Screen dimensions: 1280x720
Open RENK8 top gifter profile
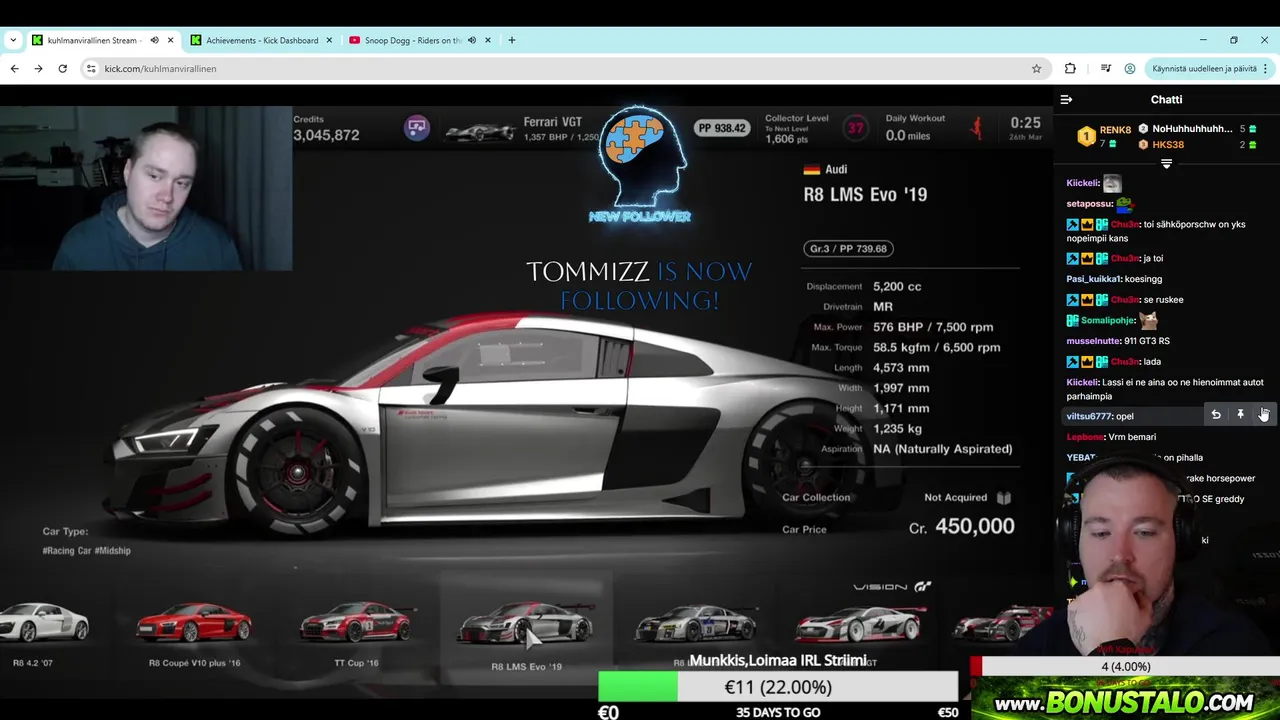(1115, 129)
